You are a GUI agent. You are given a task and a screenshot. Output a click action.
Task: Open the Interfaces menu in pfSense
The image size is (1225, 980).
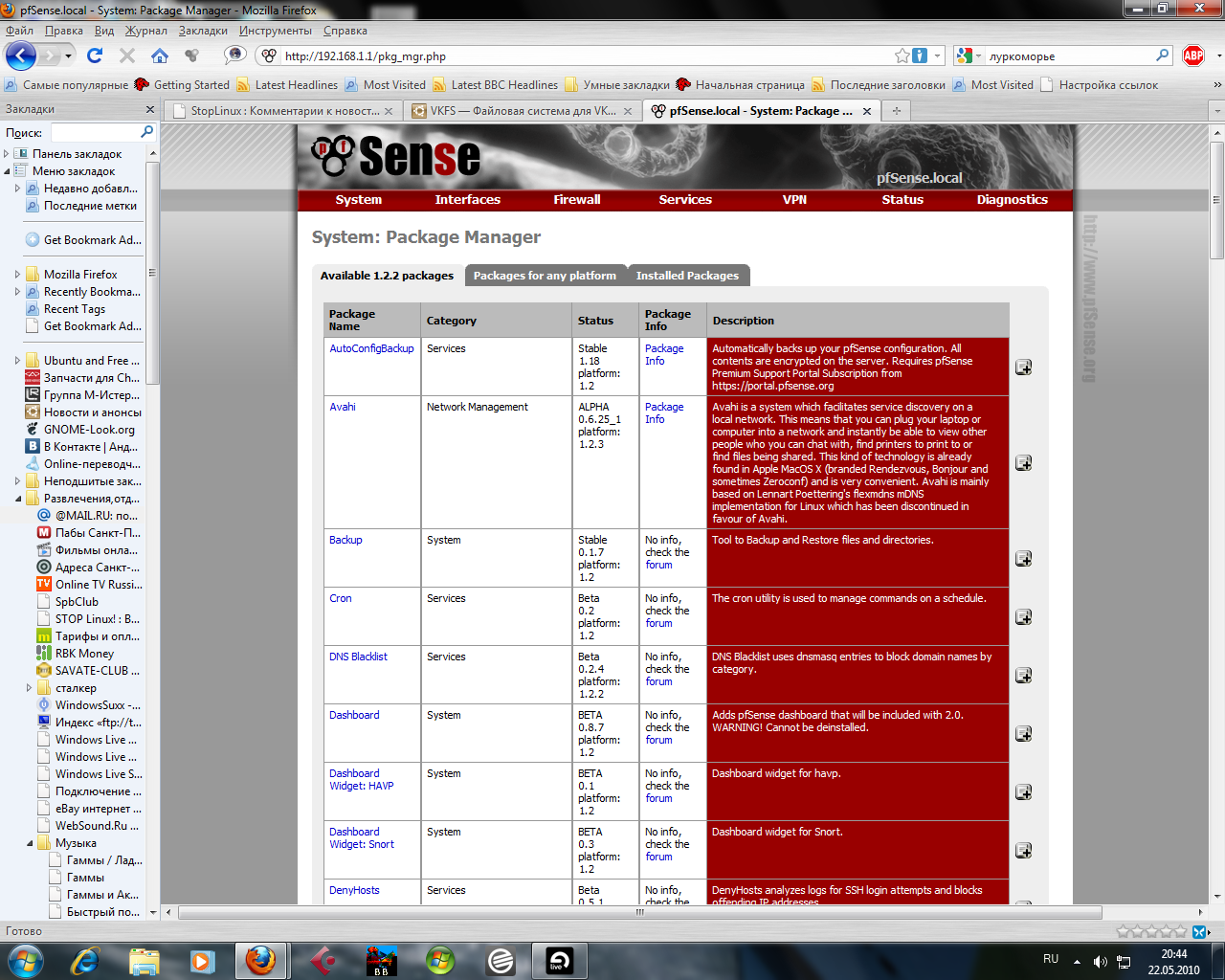point(468,200)
